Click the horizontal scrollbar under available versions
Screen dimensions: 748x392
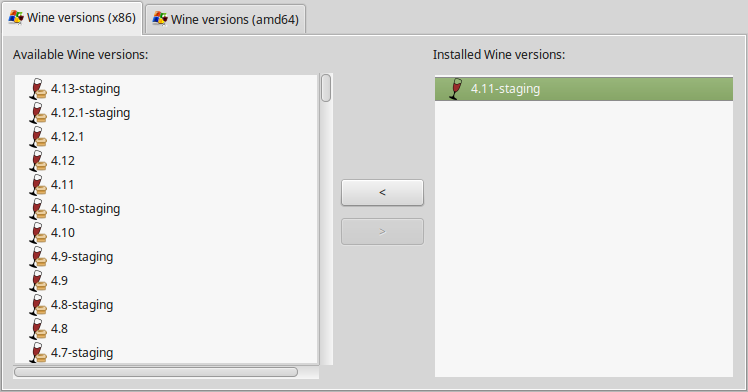[156, 372]
